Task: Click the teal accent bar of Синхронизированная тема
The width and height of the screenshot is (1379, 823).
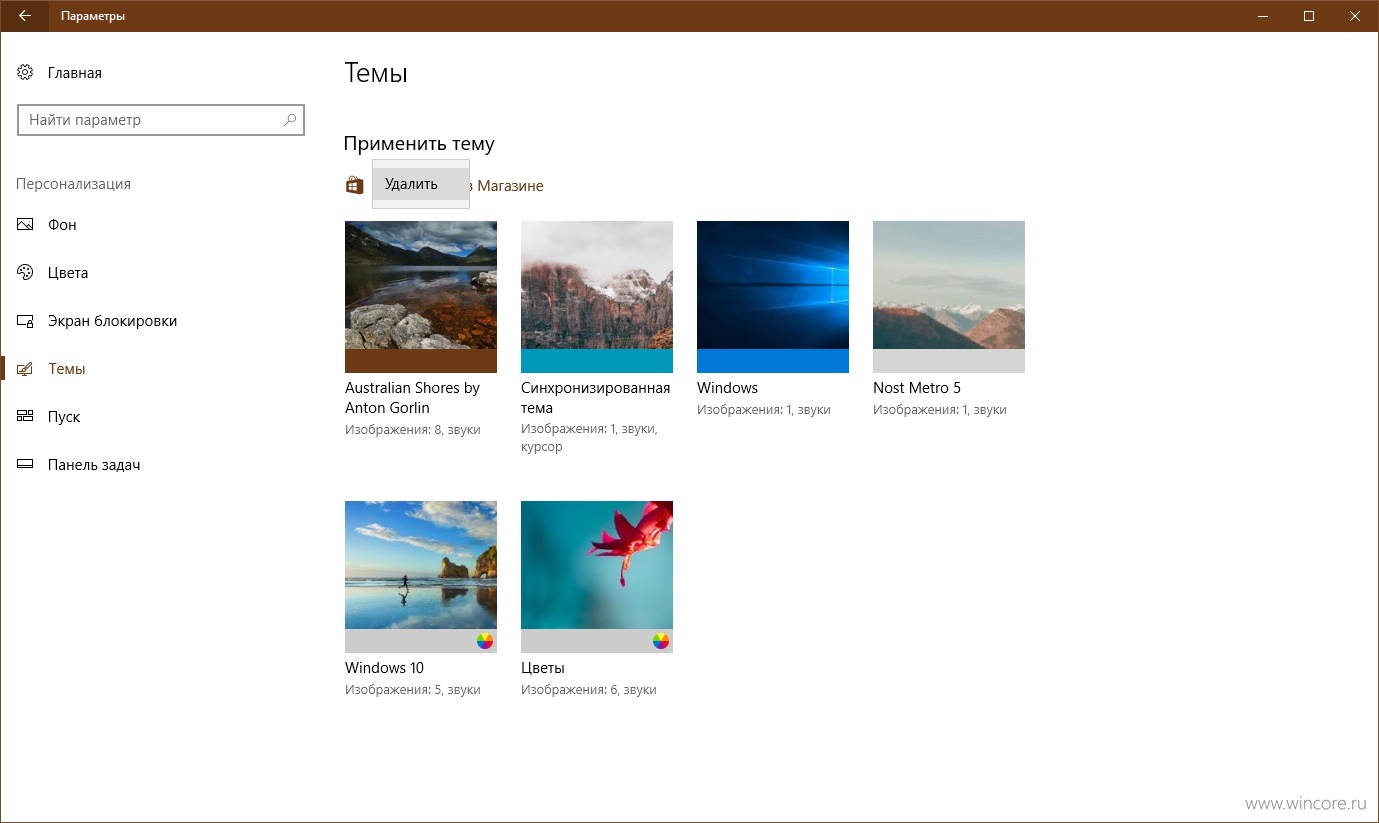Action: [597, 361]
